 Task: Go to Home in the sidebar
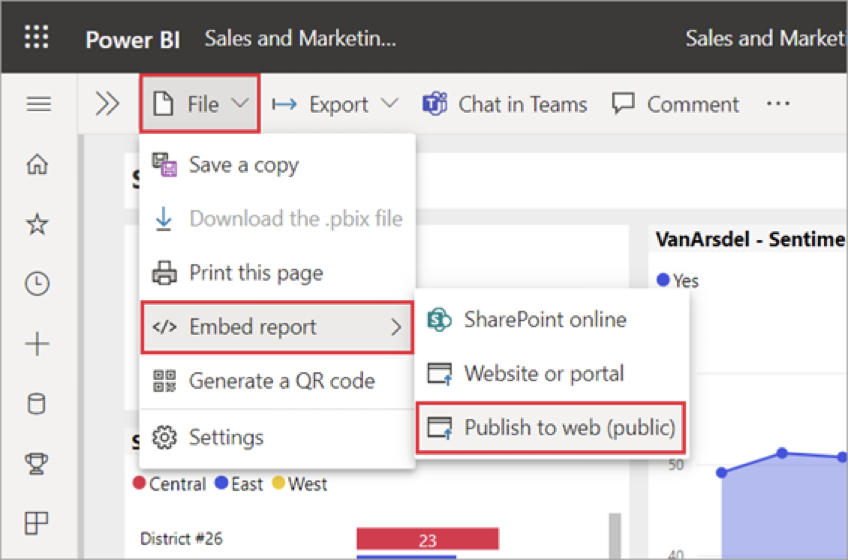pos(37,165)
